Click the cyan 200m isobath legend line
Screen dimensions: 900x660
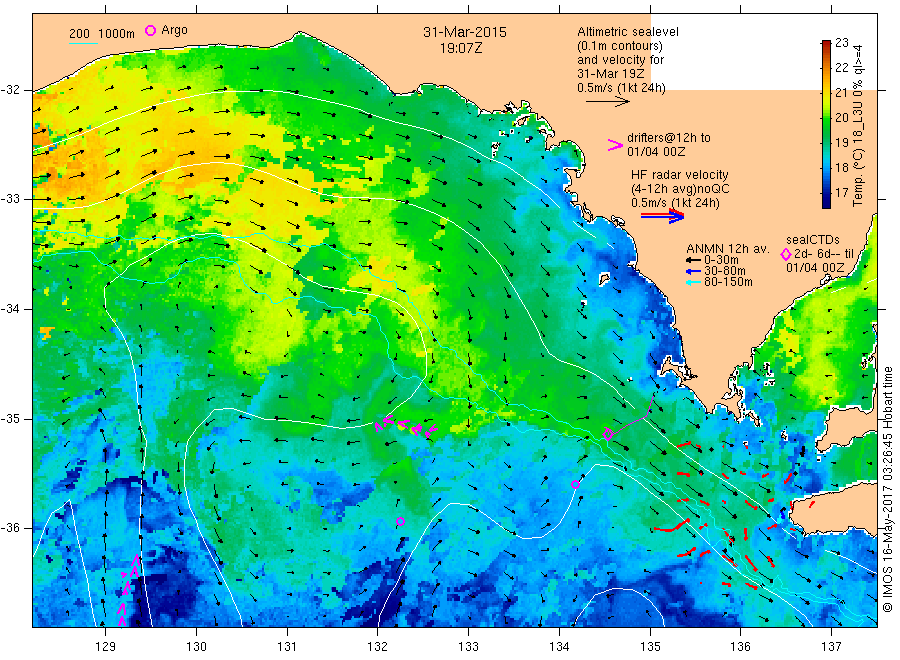(84, 43)
